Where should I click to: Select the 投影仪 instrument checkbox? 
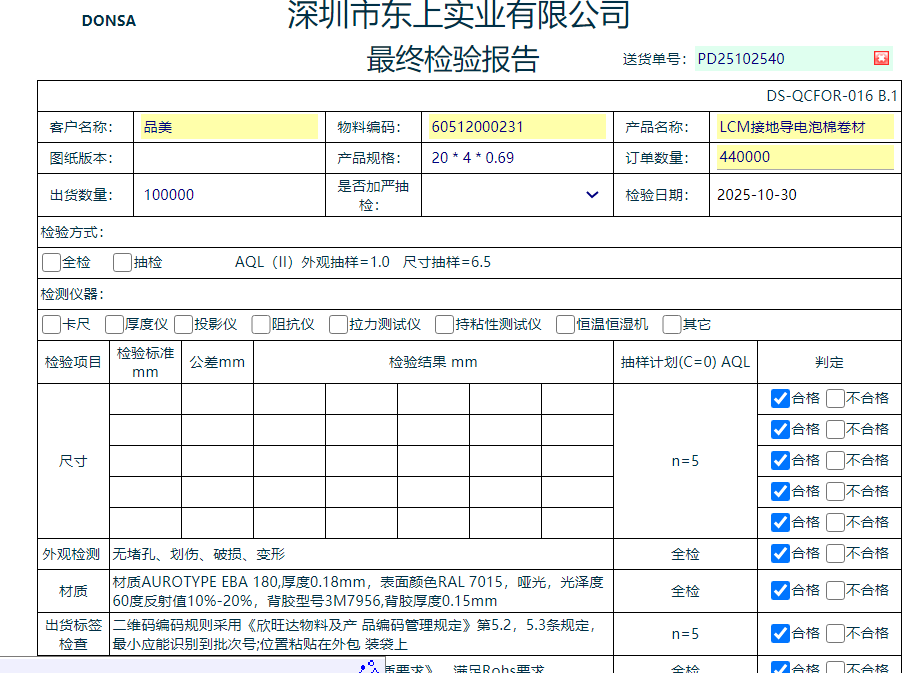tap(183, 324)
